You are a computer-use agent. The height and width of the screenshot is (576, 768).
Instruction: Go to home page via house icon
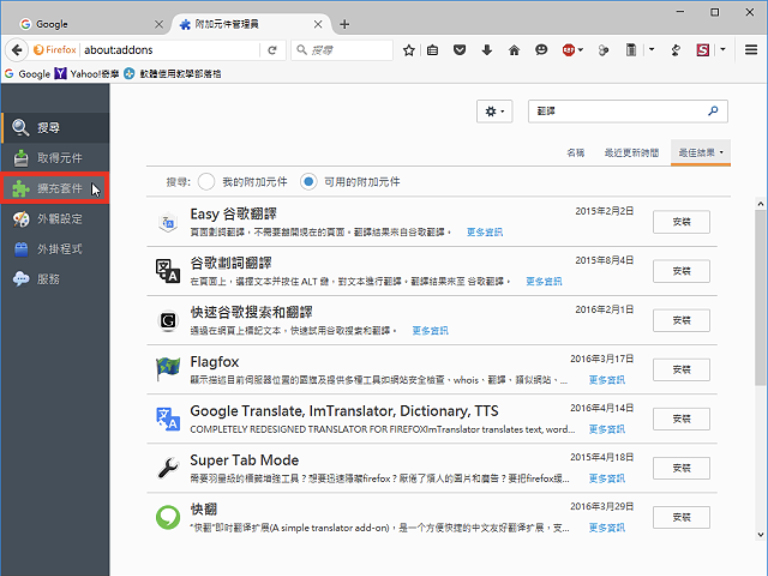(514, 50)
